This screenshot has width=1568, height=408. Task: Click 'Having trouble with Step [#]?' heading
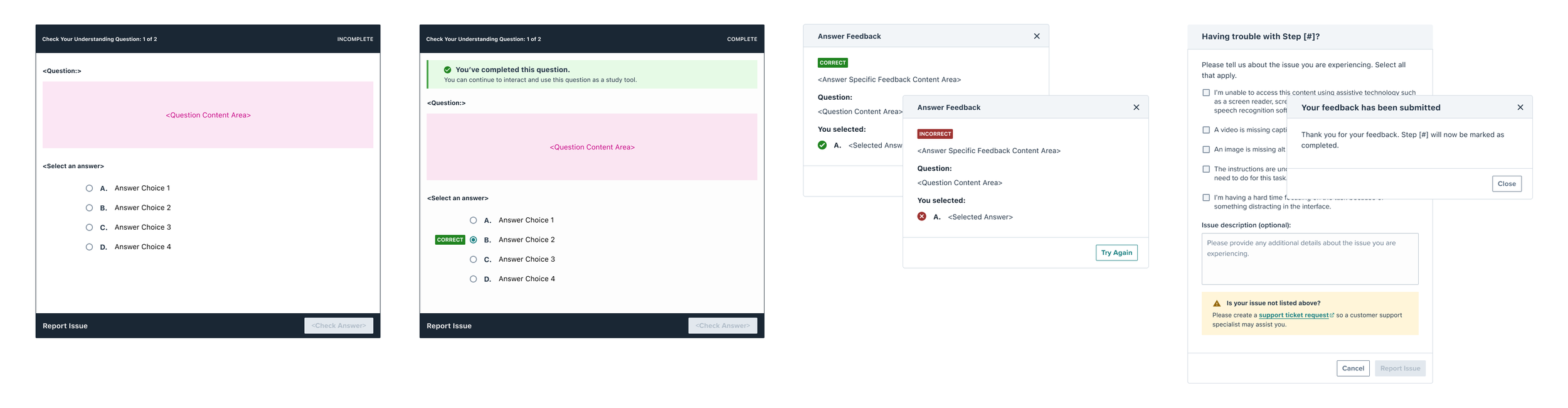pos(1260,36)
